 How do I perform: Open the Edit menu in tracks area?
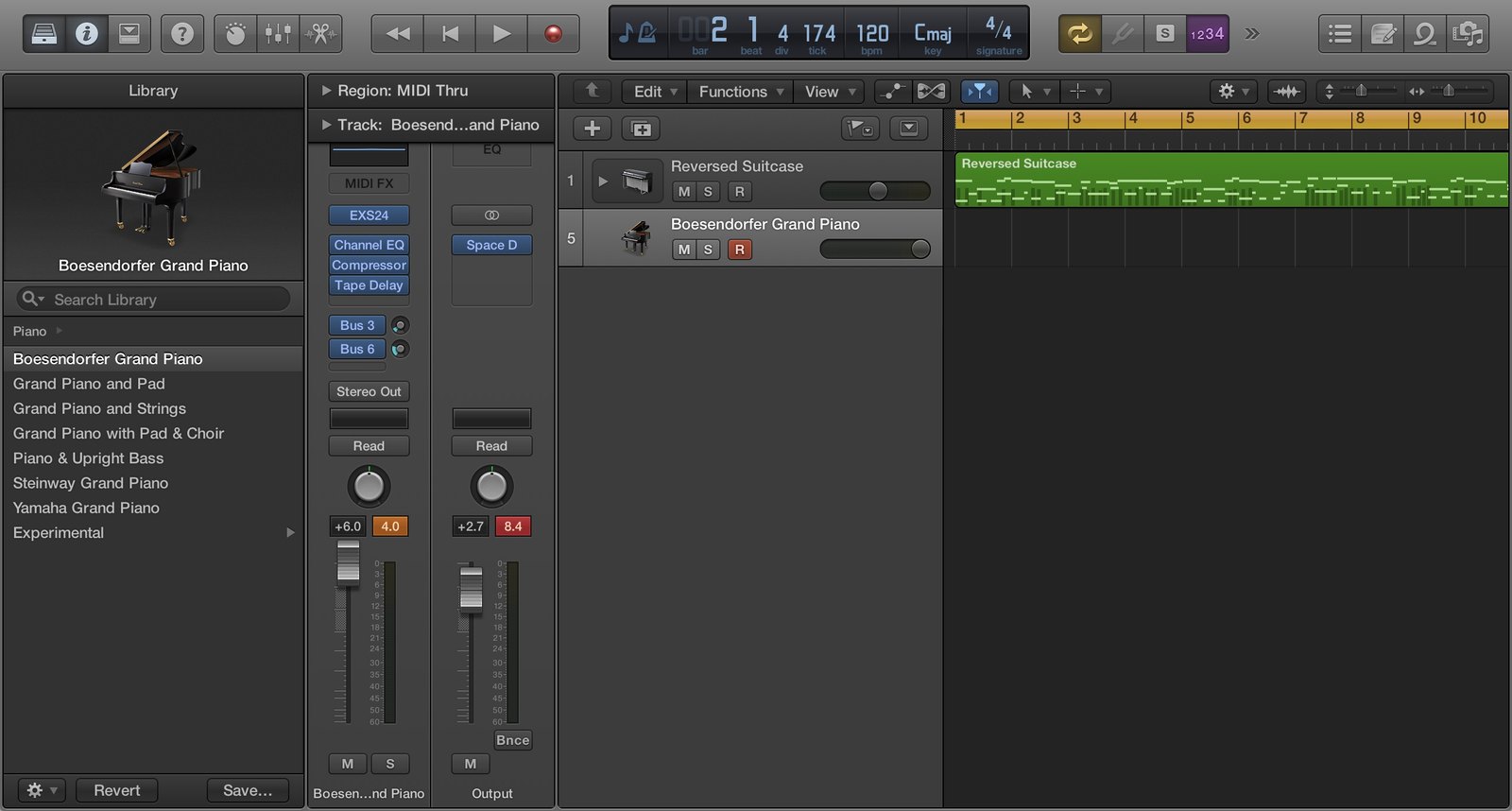click(656, 91)
